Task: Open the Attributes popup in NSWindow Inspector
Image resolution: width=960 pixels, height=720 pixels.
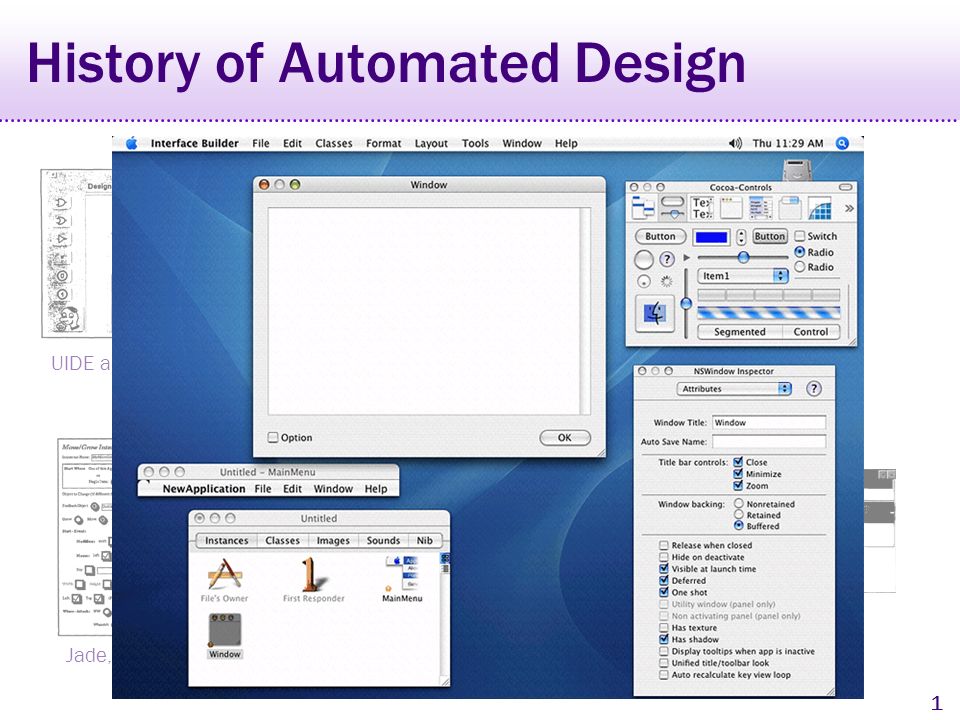Action: (x=734, y=389)
